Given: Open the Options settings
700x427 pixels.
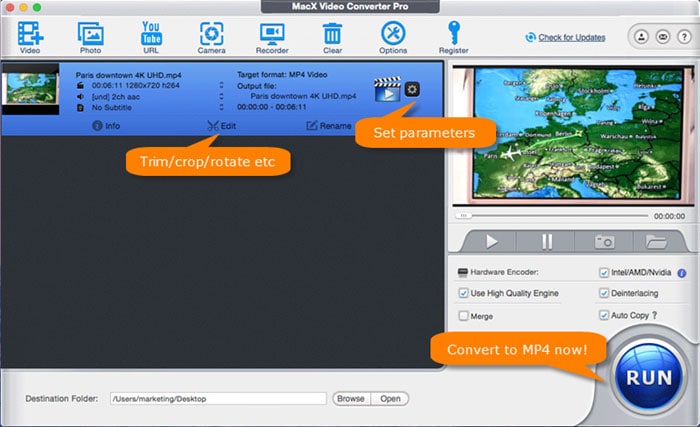Looking at the screenshot, I should point(393,38).
